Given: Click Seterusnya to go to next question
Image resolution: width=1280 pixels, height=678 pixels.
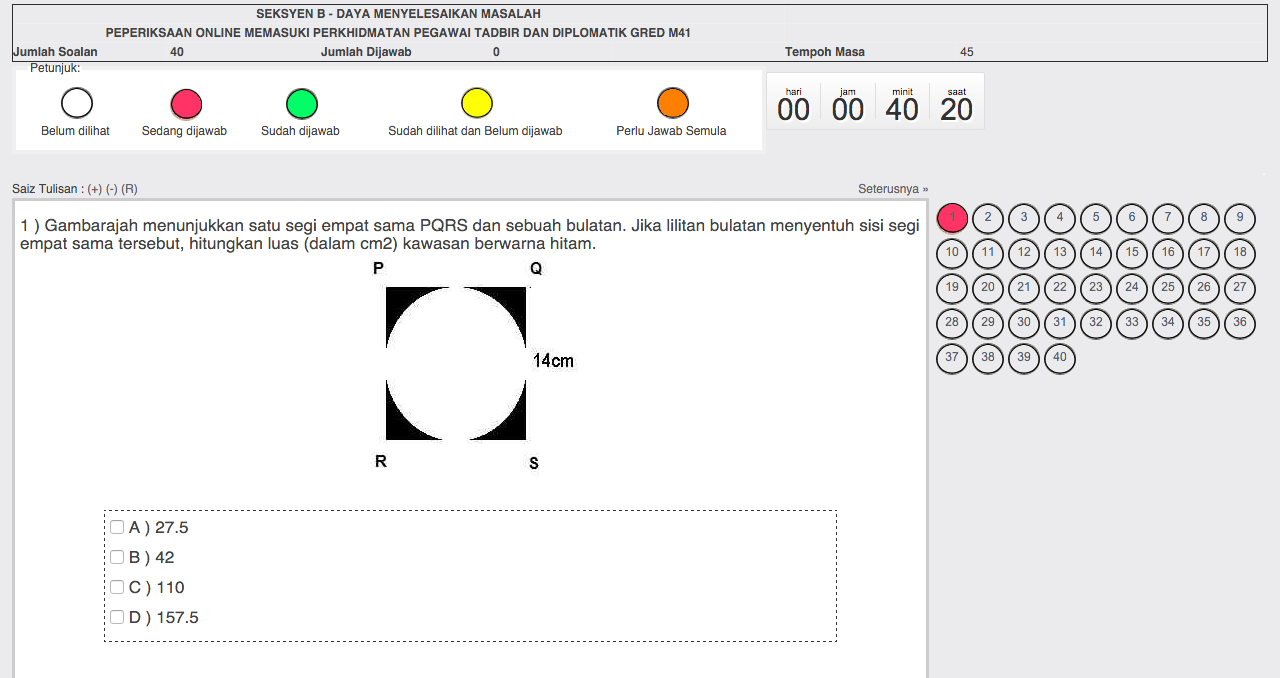Looking at the screenshot, I should point(893,188).
